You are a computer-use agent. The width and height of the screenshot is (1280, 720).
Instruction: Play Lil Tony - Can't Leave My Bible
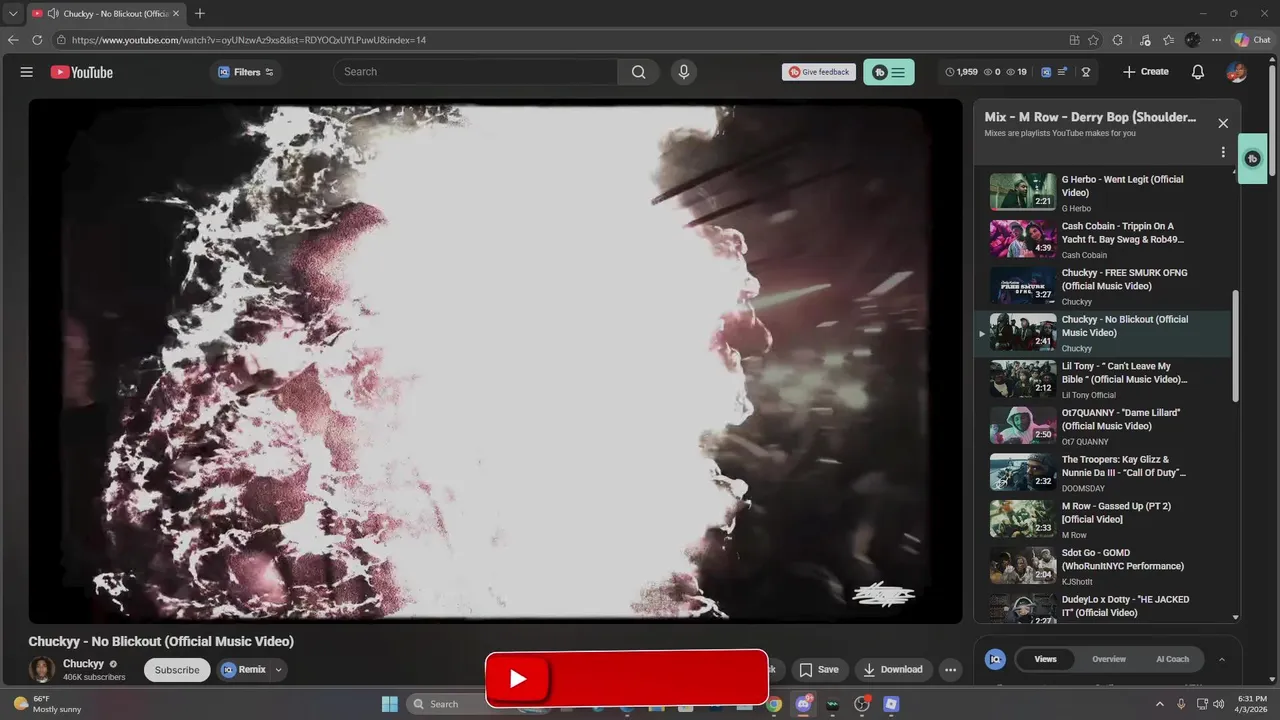(x=1102, y=380)
